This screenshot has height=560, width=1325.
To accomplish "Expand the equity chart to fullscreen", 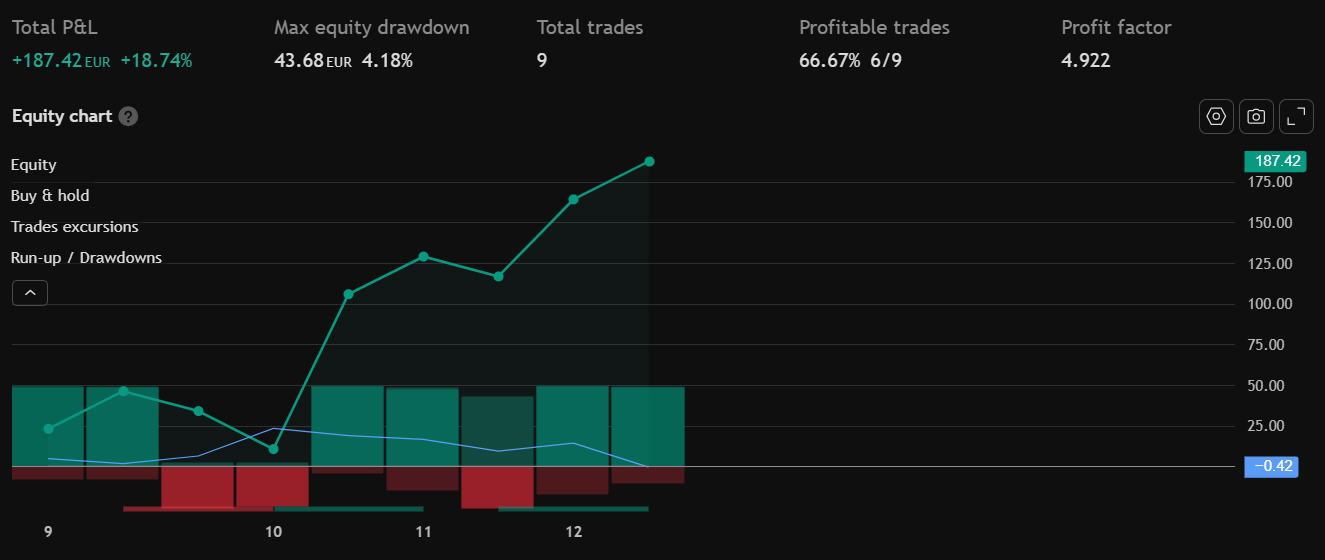I will [1296, 117].
